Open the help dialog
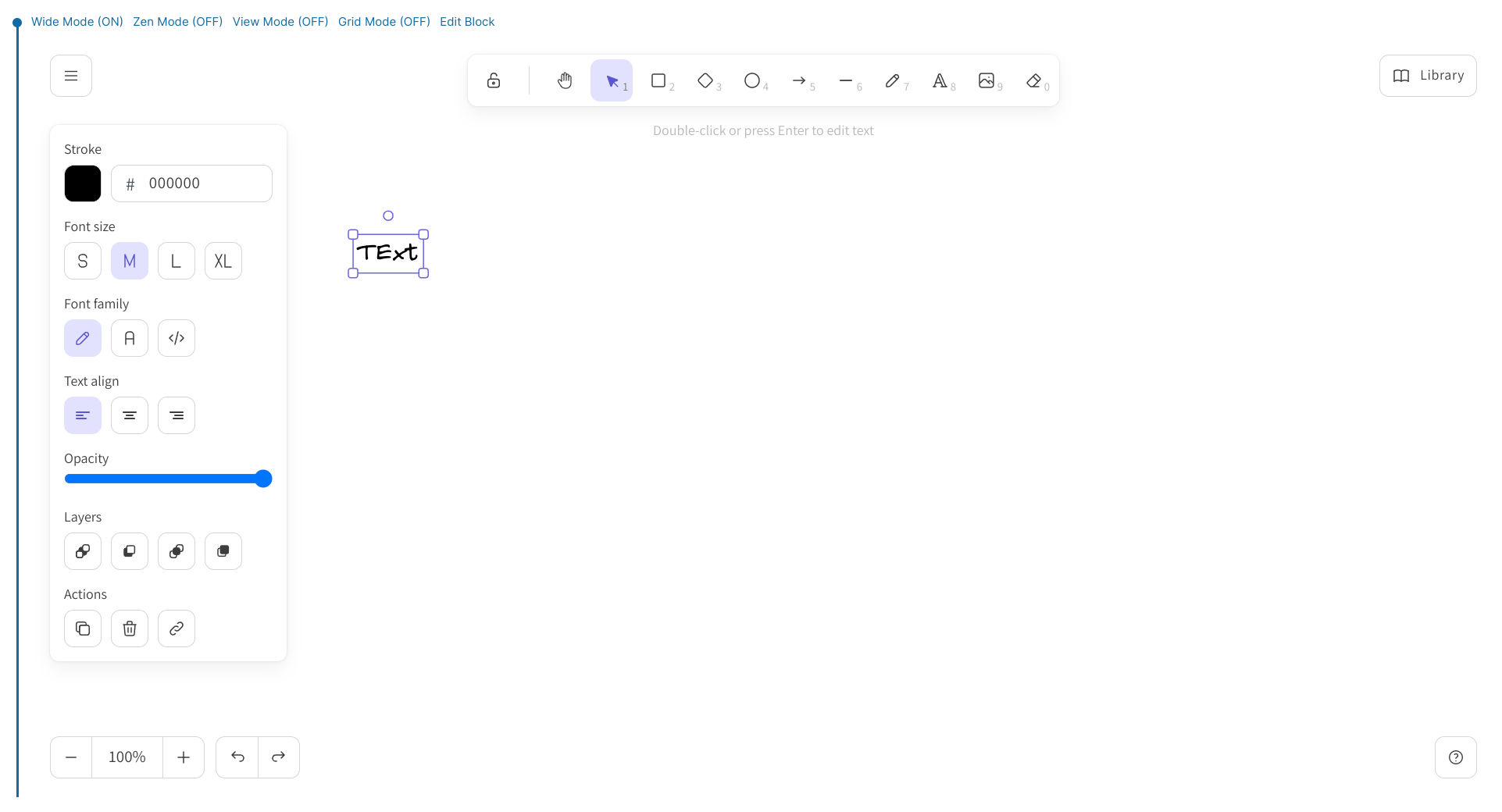Viewport: 1502px width, 812px height. point(1456,757)
